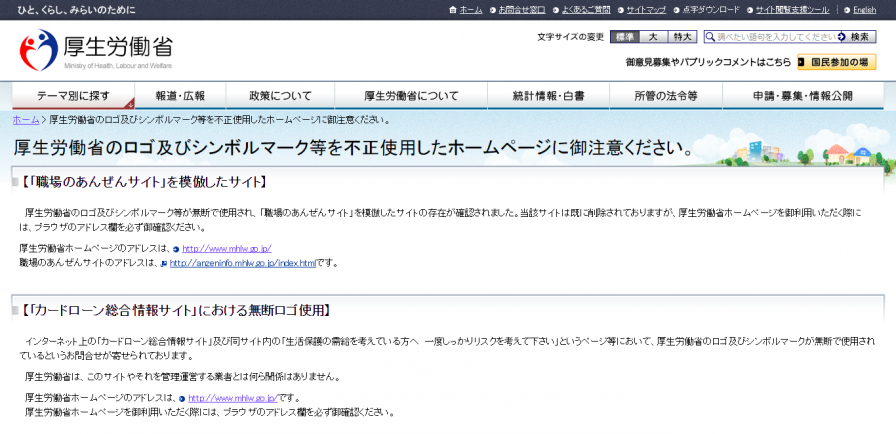Image resolution: width=896 pixels, height=434 pixels.
Task: Set text size to 特大
Action: (x=682, y=37)
